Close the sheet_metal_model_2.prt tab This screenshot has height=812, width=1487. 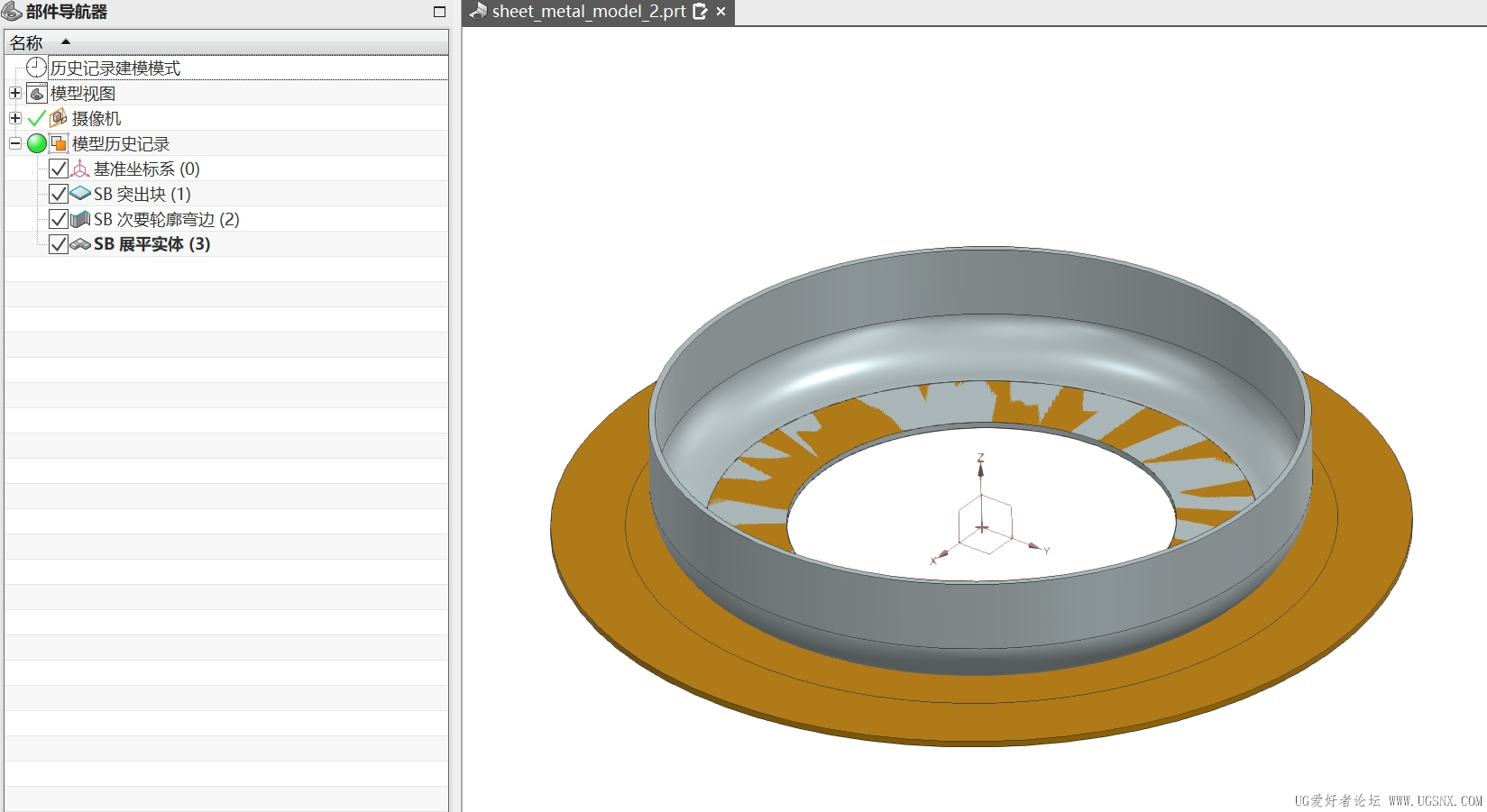[x=721, y=12]
